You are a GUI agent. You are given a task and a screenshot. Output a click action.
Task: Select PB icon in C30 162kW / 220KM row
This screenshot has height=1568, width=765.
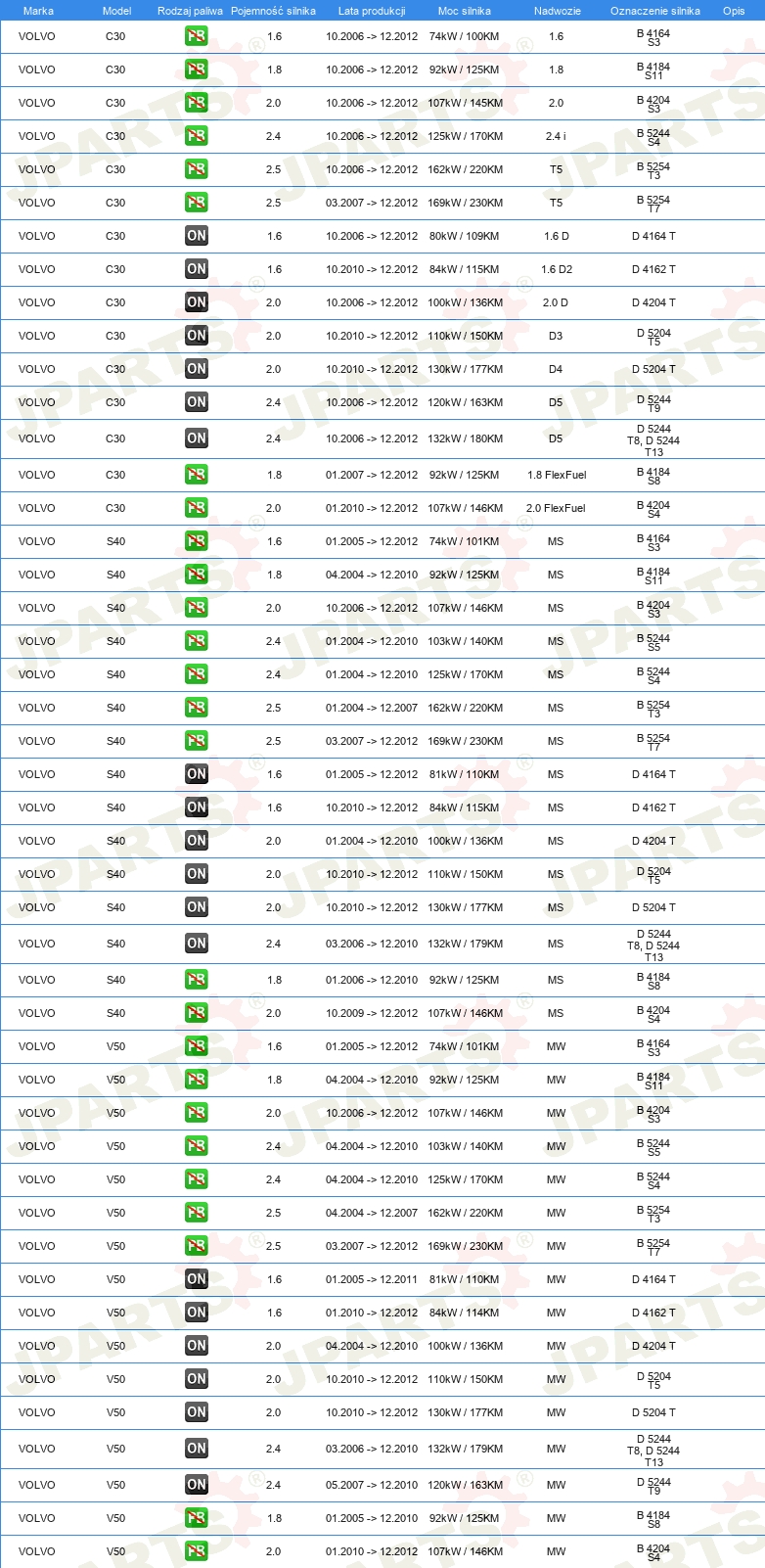click(197, 169)
